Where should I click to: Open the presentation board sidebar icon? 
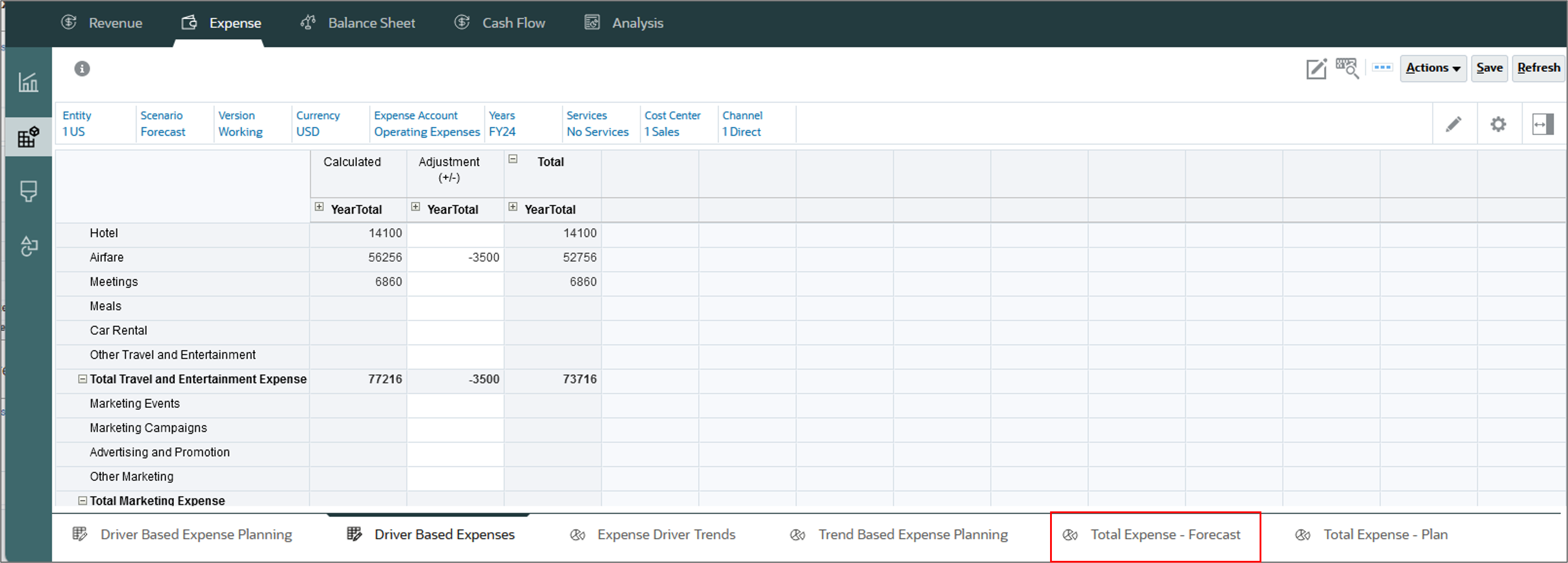28,191
